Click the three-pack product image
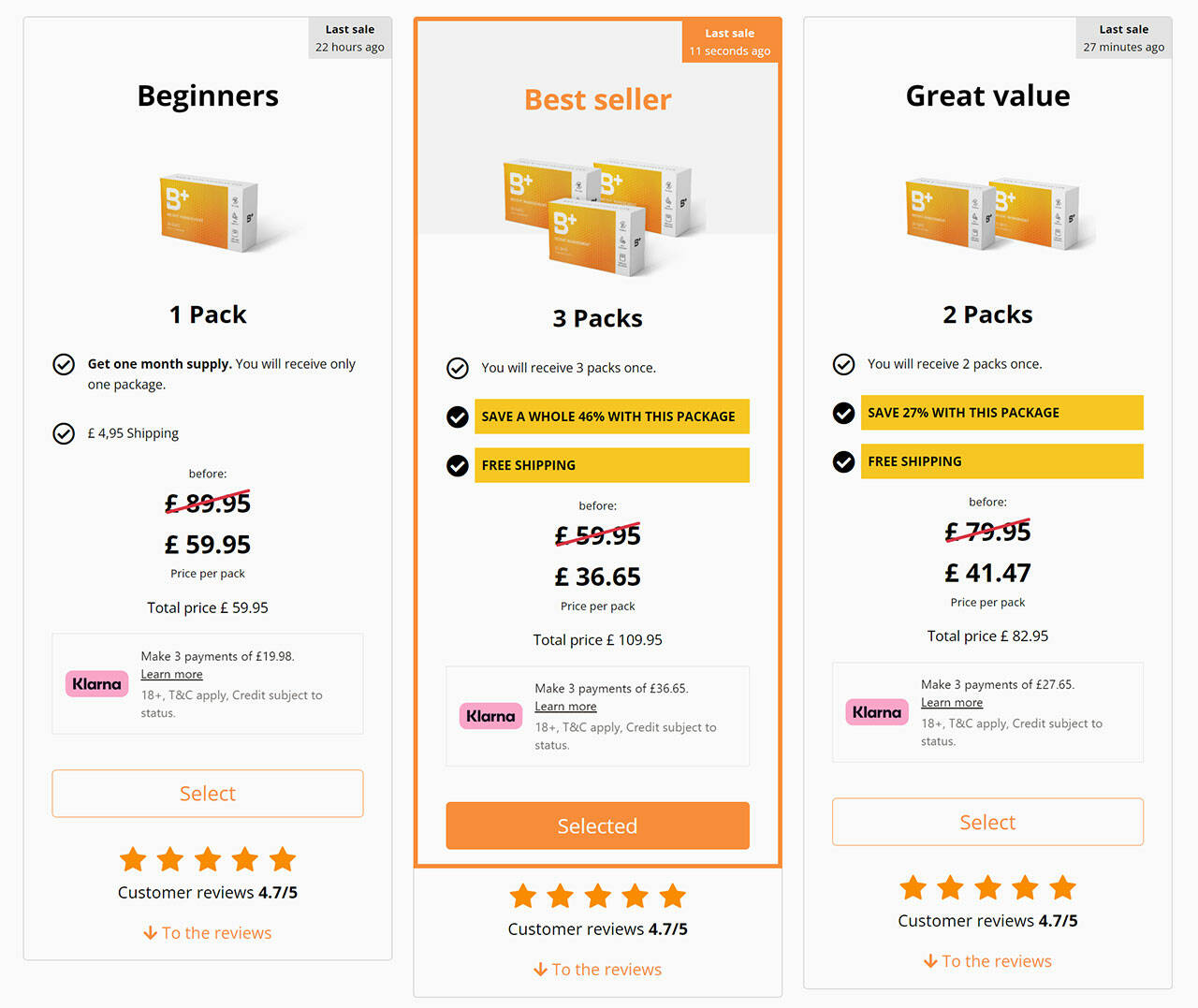 pos(597,217)
